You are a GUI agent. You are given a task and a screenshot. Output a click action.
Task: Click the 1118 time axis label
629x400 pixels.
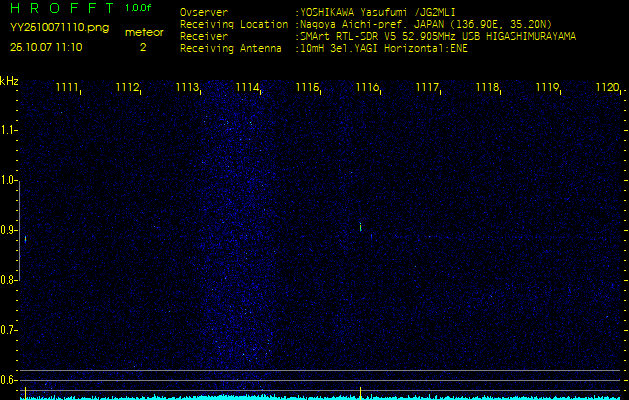point(487,87)
